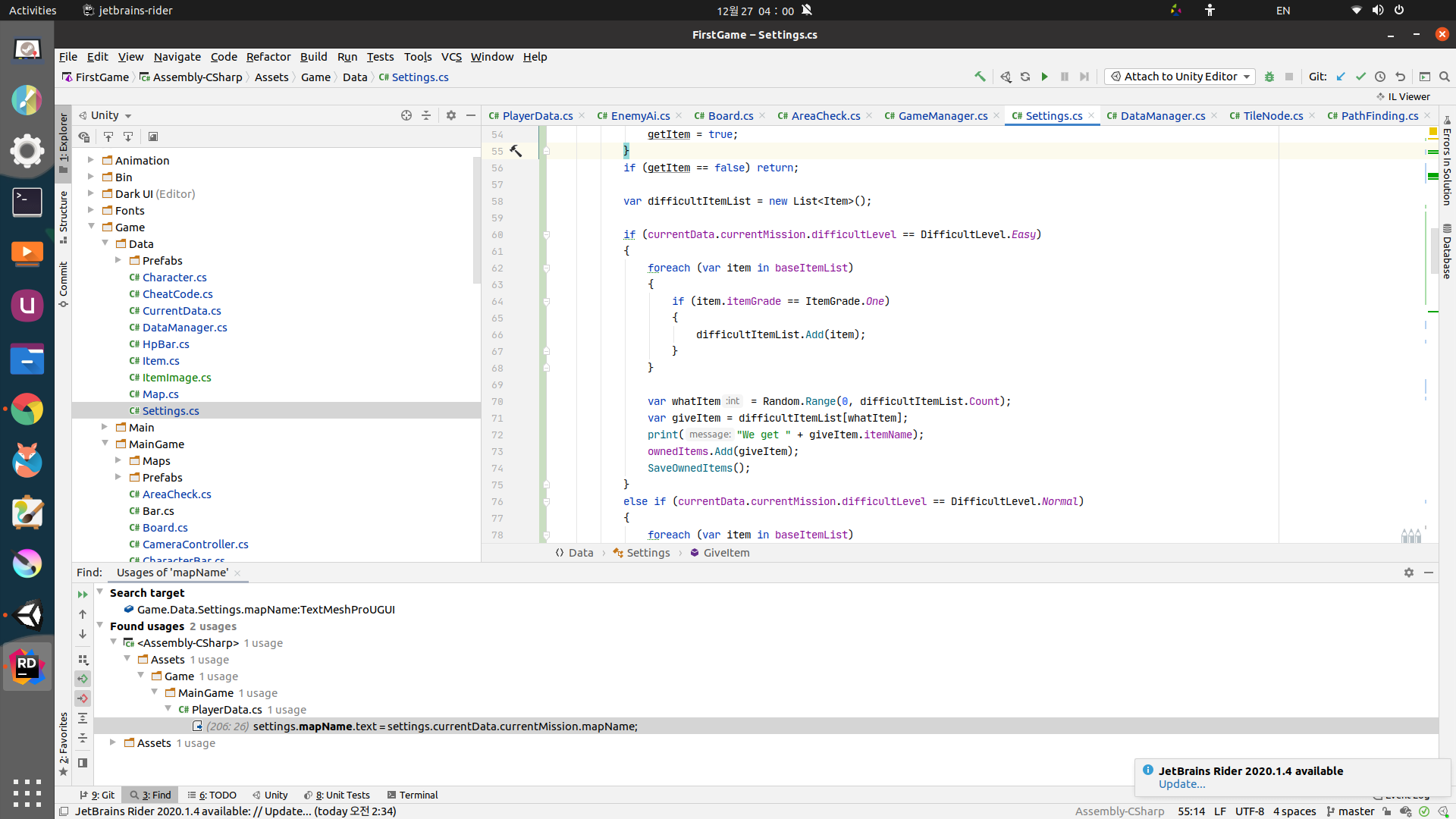Click master branch in status bar
The image size is (1456, 819).
click(1351, 811)
